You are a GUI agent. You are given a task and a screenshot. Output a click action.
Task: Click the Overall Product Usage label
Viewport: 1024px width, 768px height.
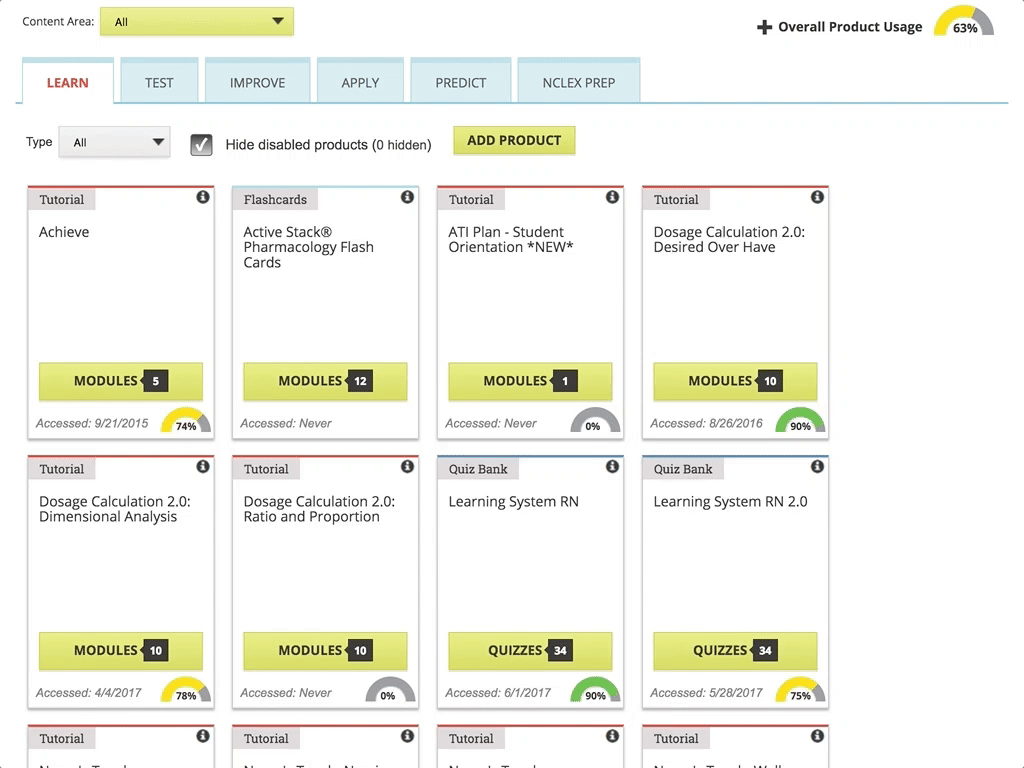tap(850, 27)
